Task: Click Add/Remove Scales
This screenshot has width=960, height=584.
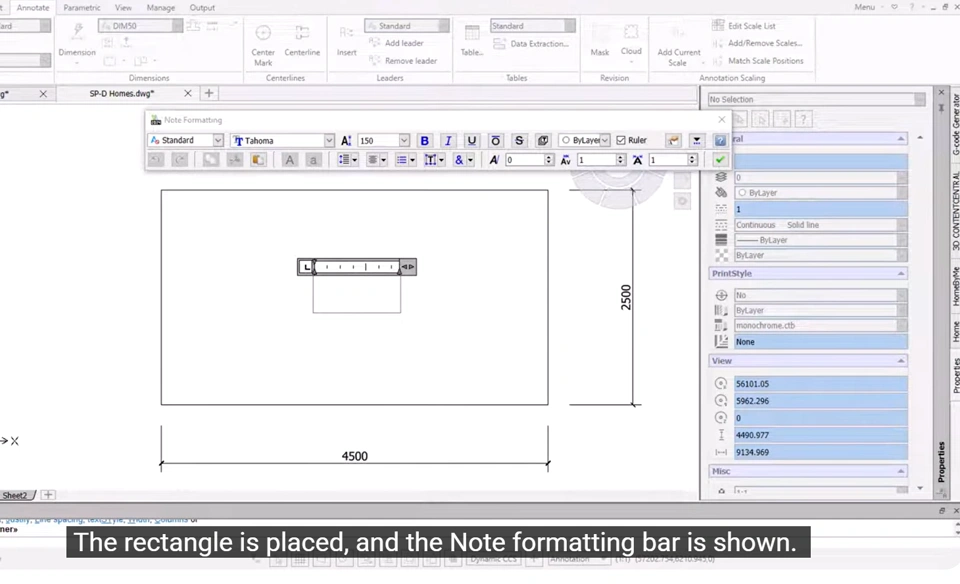Action: pos(758,43)
